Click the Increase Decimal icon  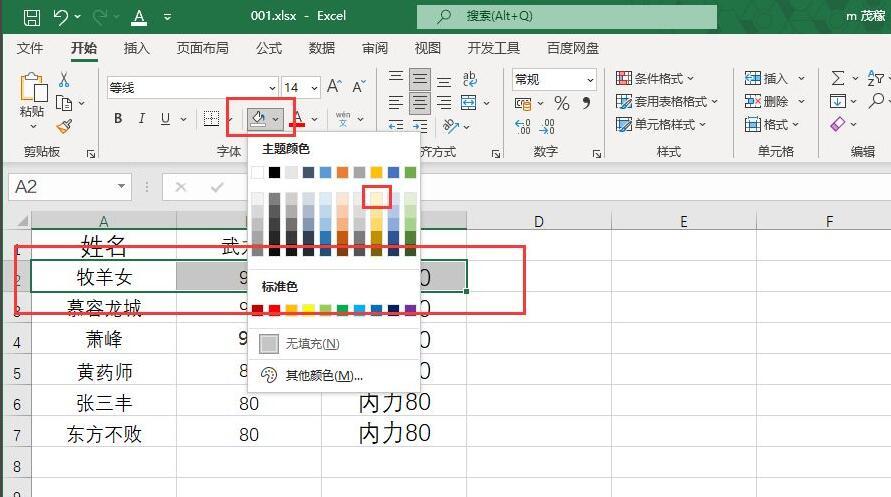(x=523, y=126)
